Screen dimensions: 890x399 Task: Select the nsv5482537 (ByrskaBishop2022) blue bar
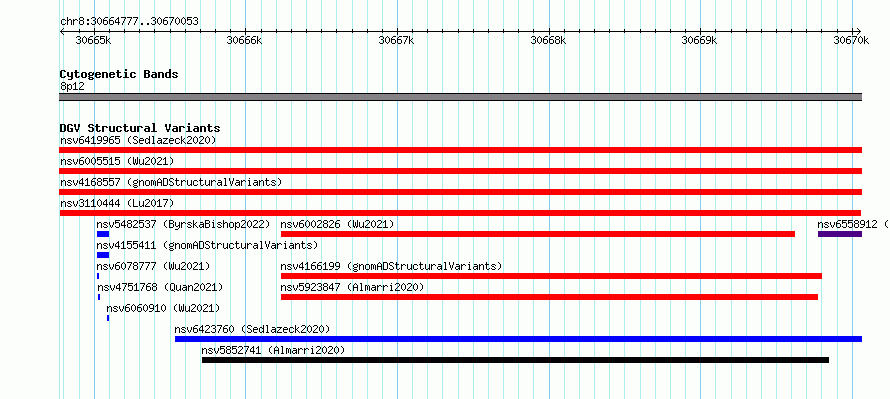coord(103,234)
